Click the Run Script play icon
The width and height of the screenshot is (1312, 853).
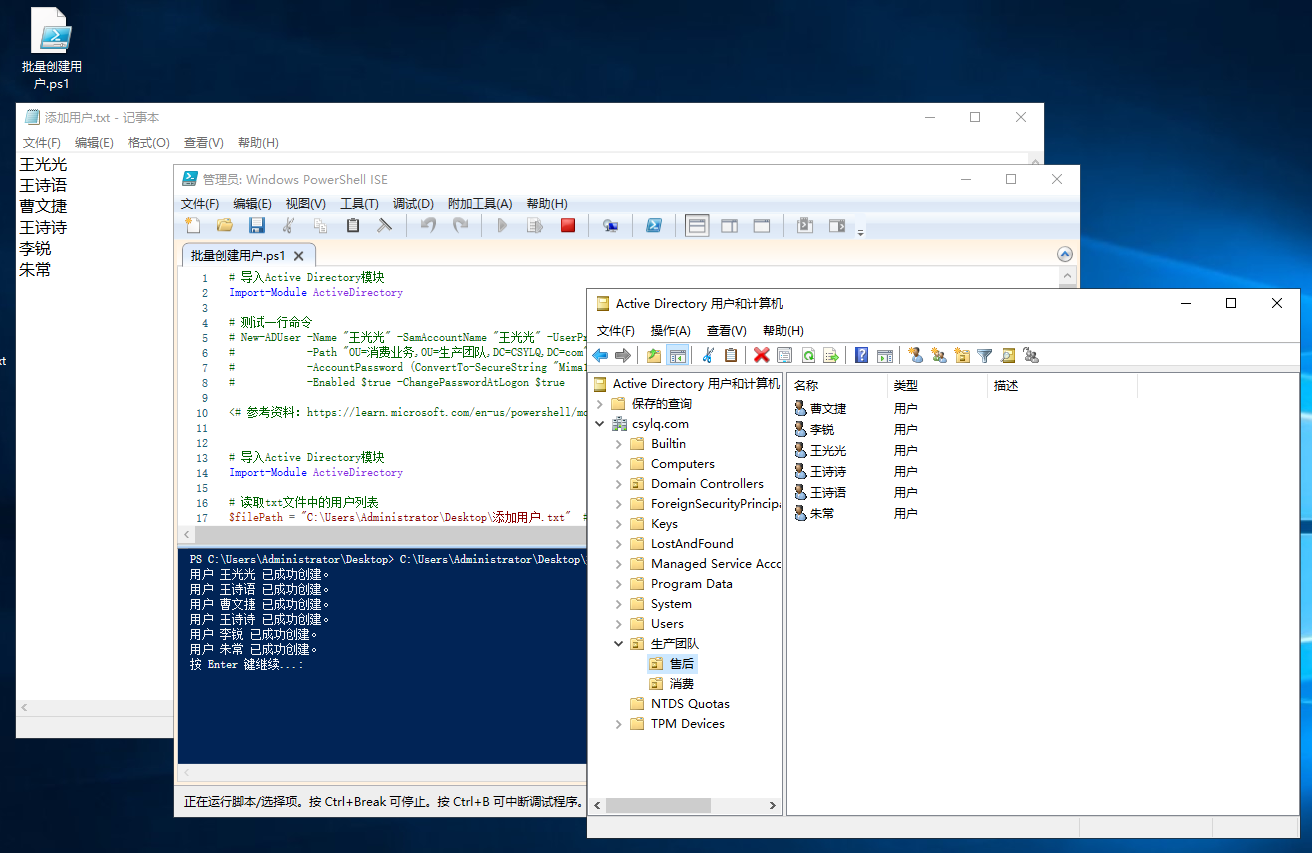[x=503, y=226]
